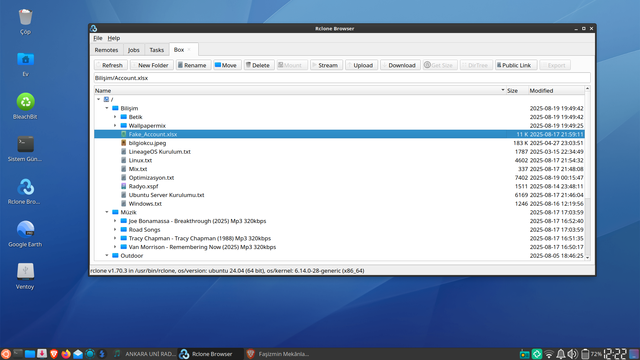Click the file list vertical scrollbar
The image size is (640, 360).
pyautogui.click(x=588, y=174)
